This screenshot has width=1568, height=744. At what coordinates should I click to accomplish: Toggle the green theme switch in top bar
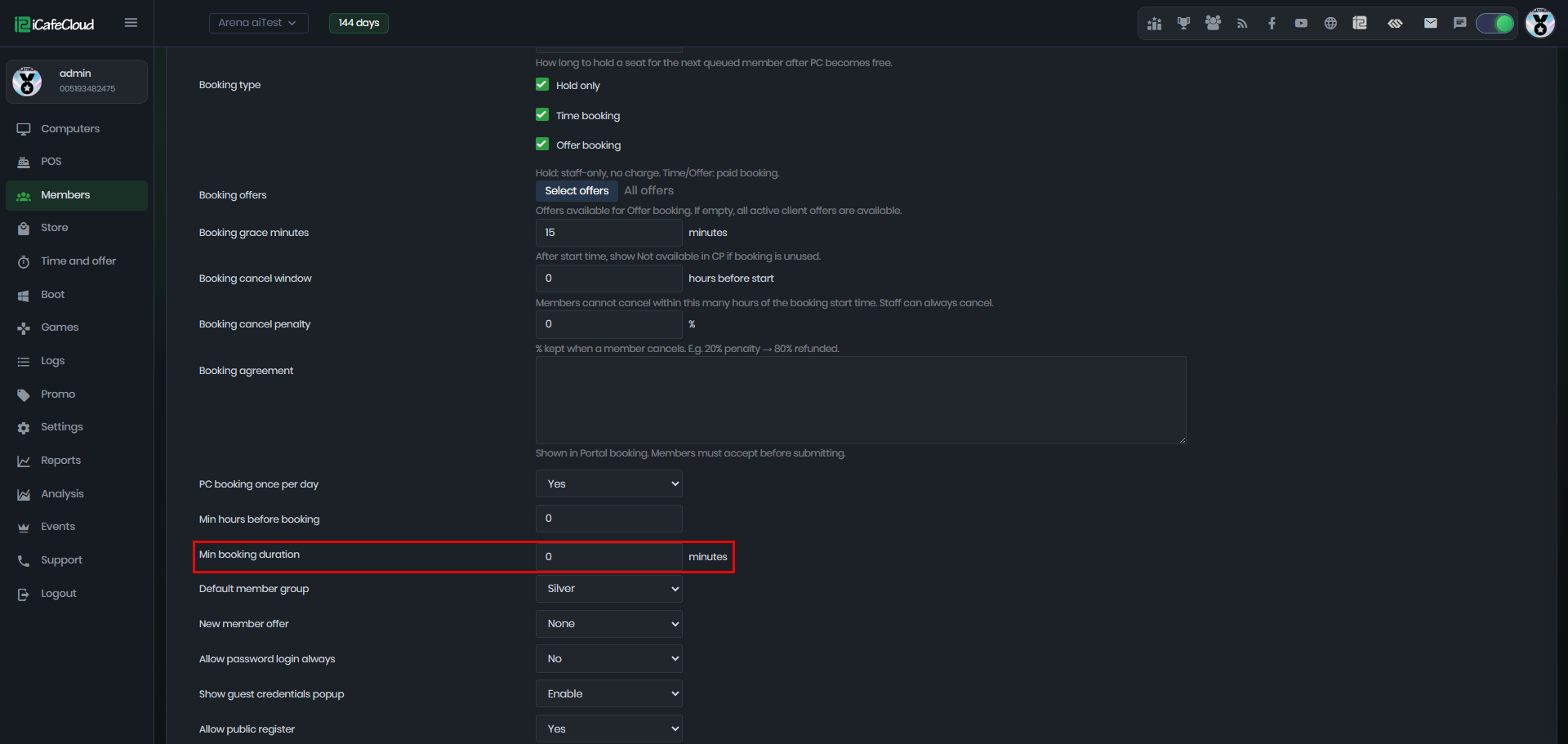[x=1495, y=24]
